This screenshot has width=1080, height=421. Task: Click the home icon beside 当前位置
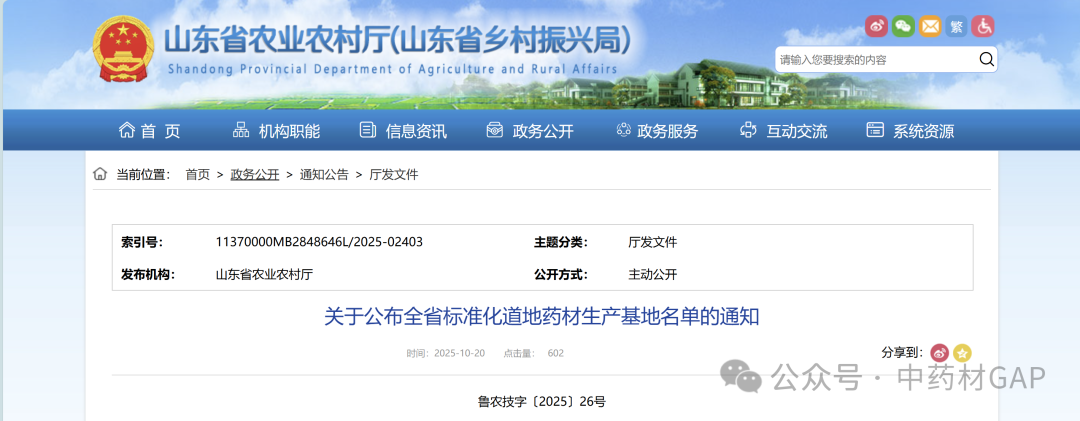coord(100,174)
